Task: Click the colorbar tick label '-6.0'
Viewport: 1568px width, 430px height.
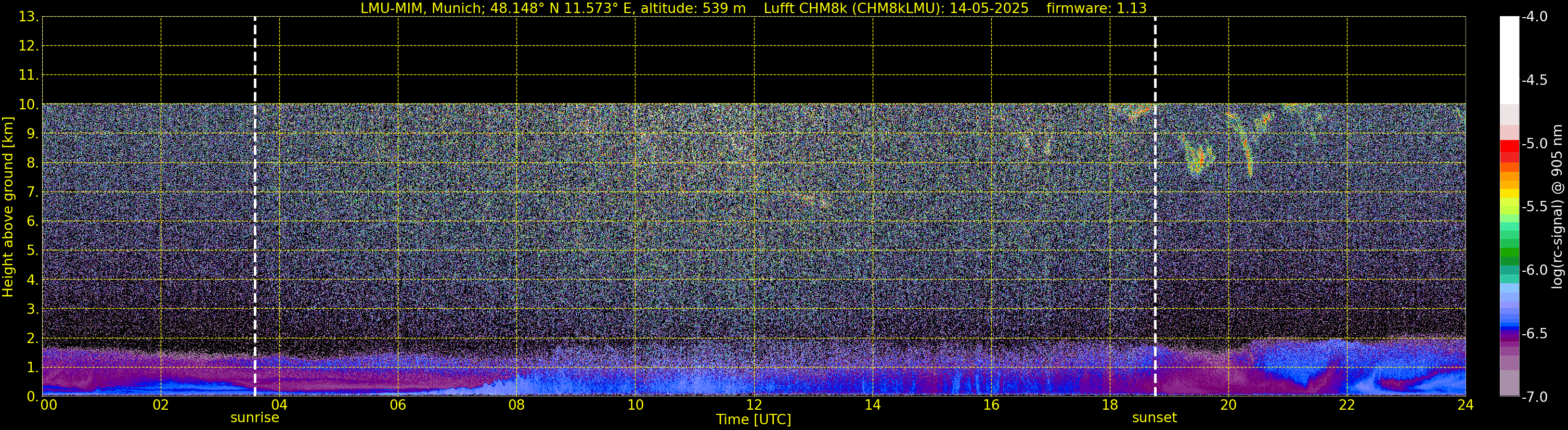Action: click(x=1534, y=270)
